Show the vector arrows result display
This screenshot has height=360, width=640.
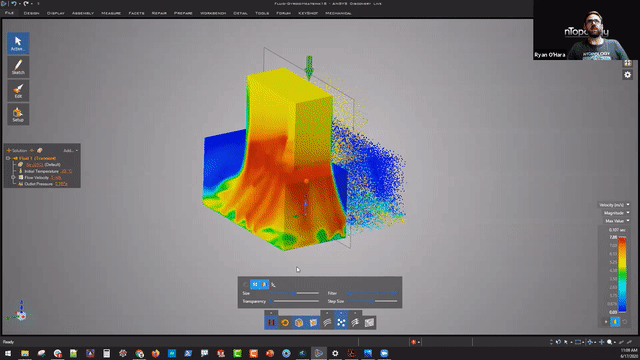(x=355, y=322)
